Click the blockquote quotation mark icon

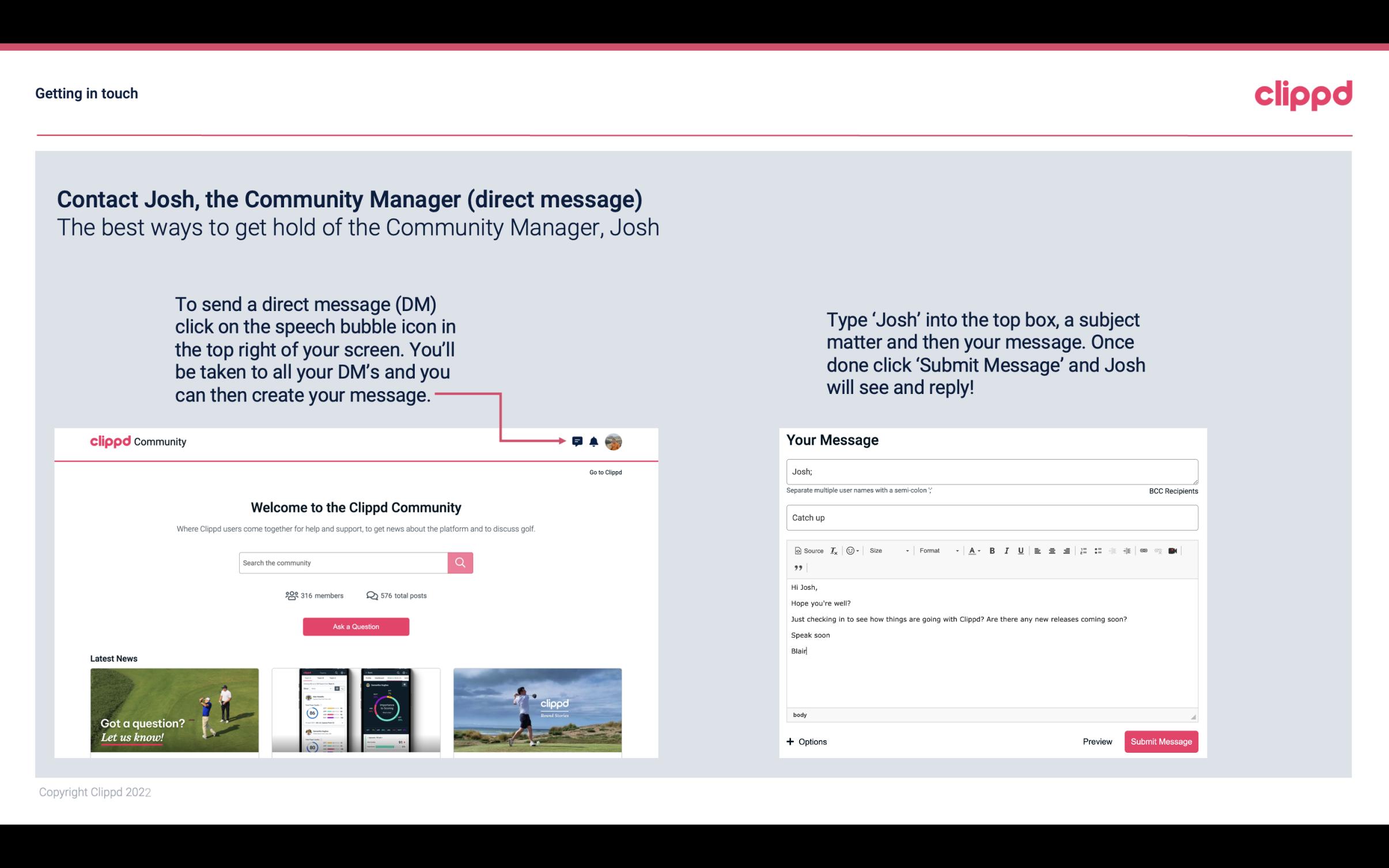(x=796, y=568)
